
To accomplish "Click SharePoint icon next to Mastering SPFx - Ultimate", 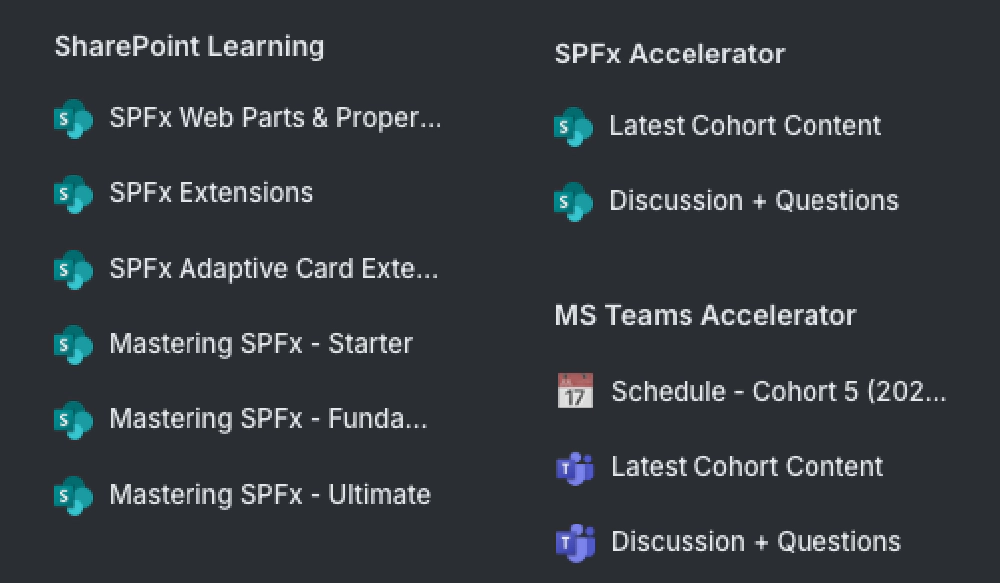I will point(73,496).
